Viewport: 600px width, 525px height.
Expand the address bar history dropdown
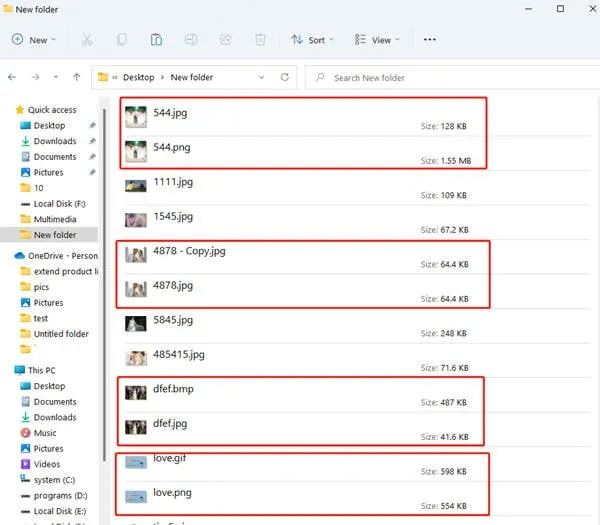coord(261,77)
